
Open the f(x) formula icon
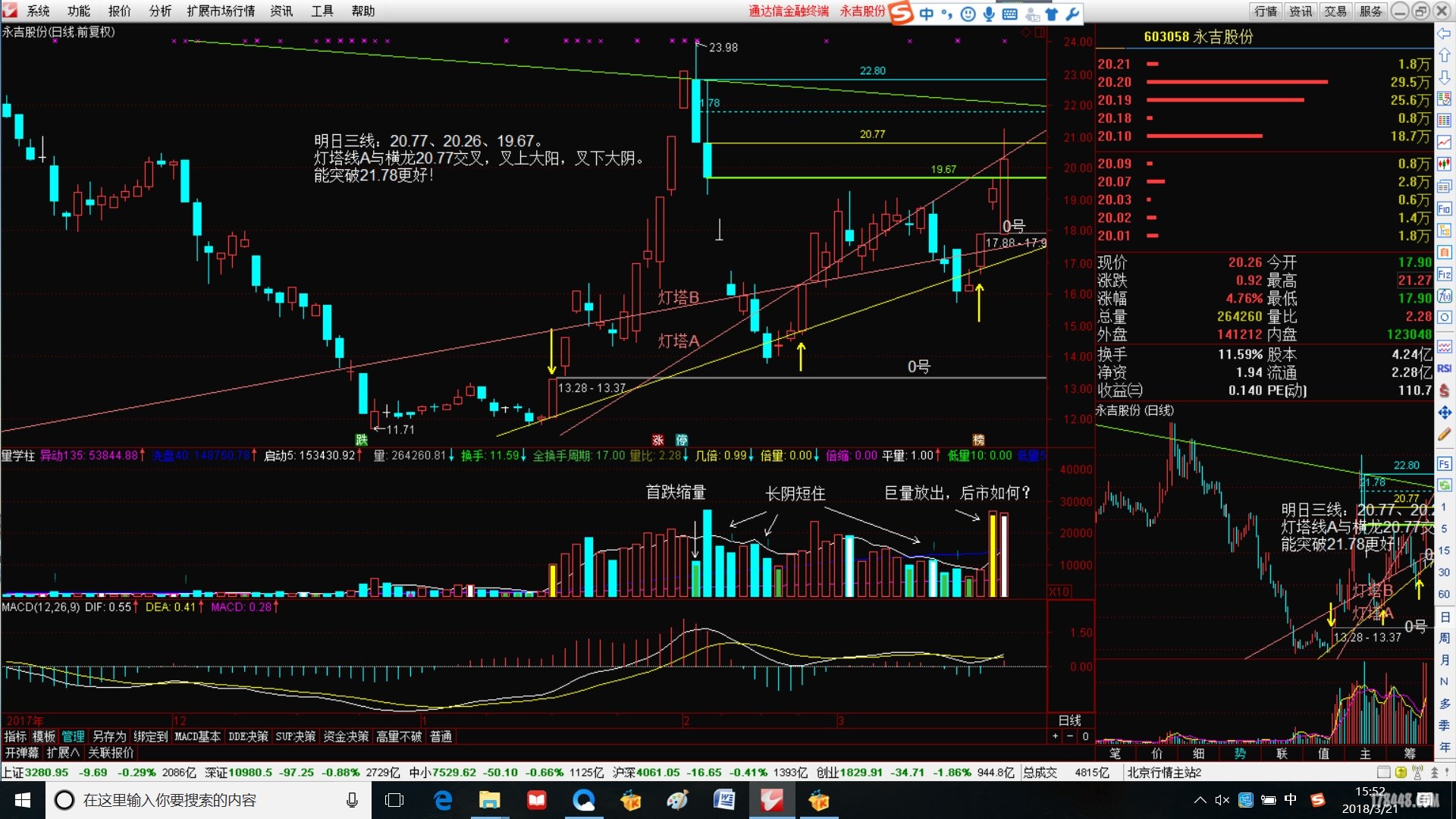click(x=1444, y=296)
